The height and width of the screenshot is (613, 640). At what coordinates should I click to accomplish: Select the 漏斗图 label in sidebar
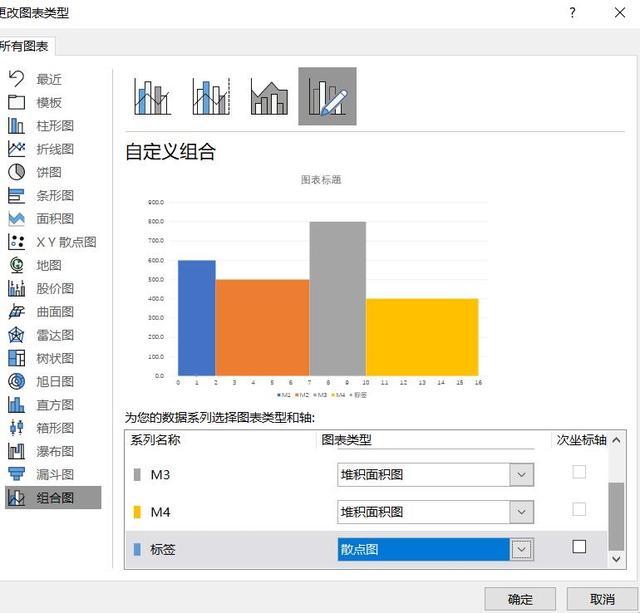point(55,474)
